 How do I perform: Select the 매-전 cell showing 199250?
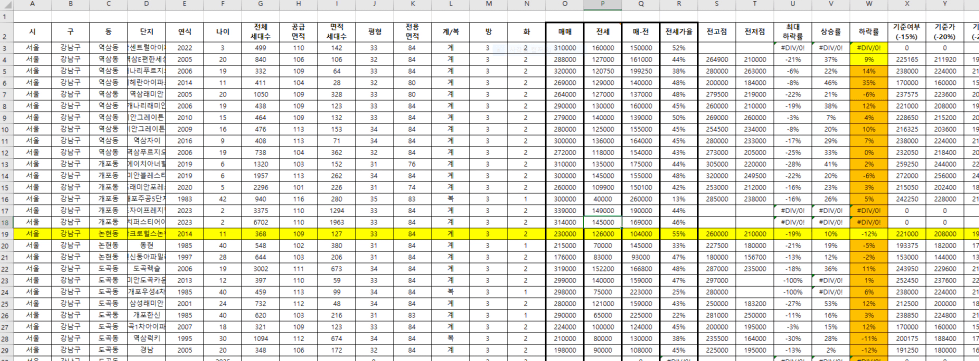click(641, 71)
